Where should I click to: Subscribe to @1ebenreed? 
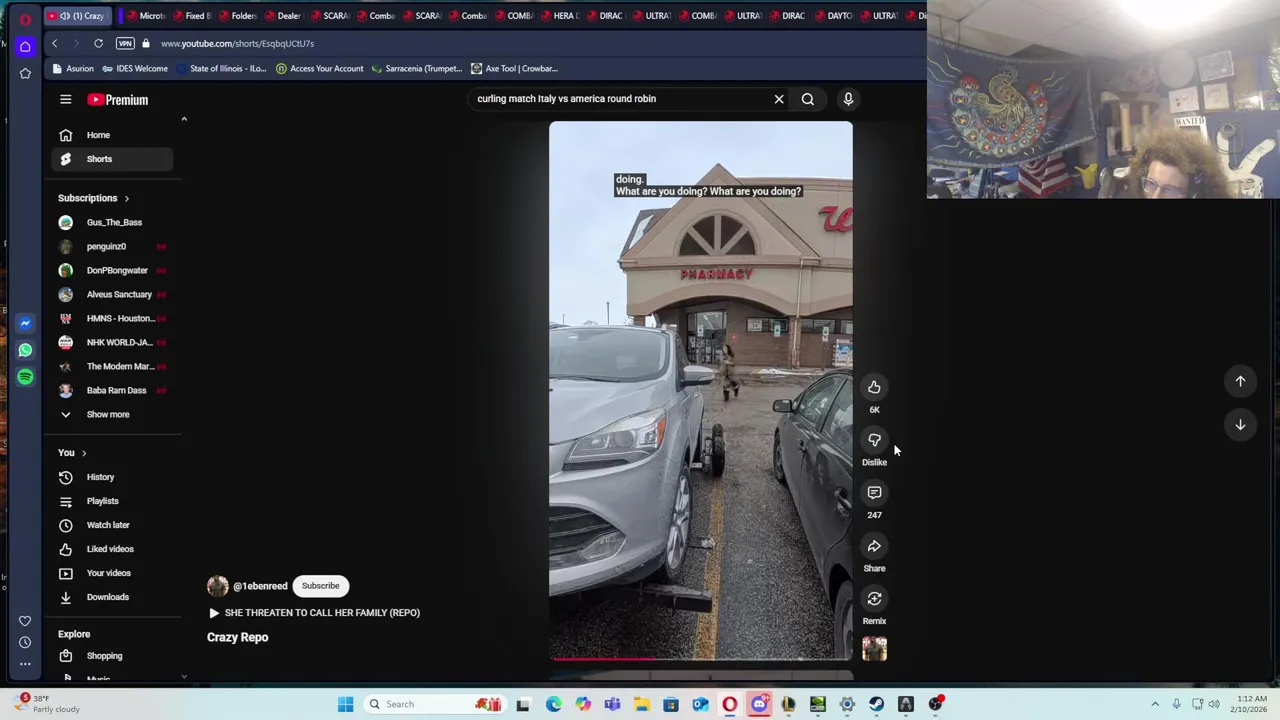(321, 586)
